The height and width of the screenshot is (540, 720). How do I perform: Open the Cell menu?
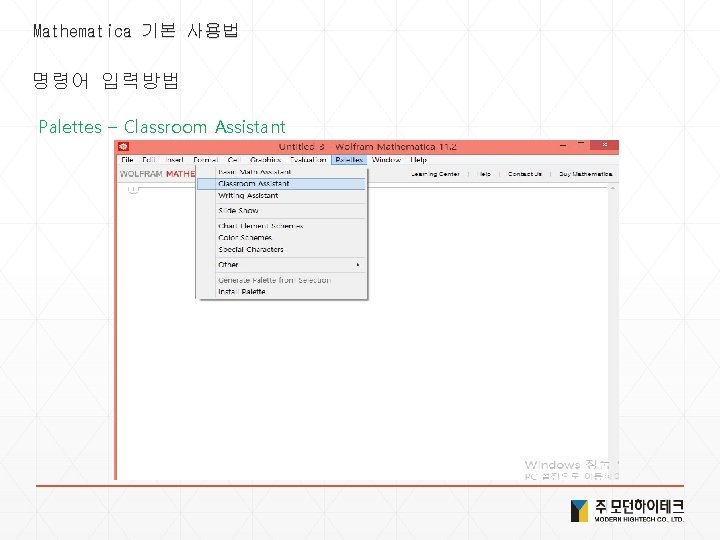click(x=234, y=160)
